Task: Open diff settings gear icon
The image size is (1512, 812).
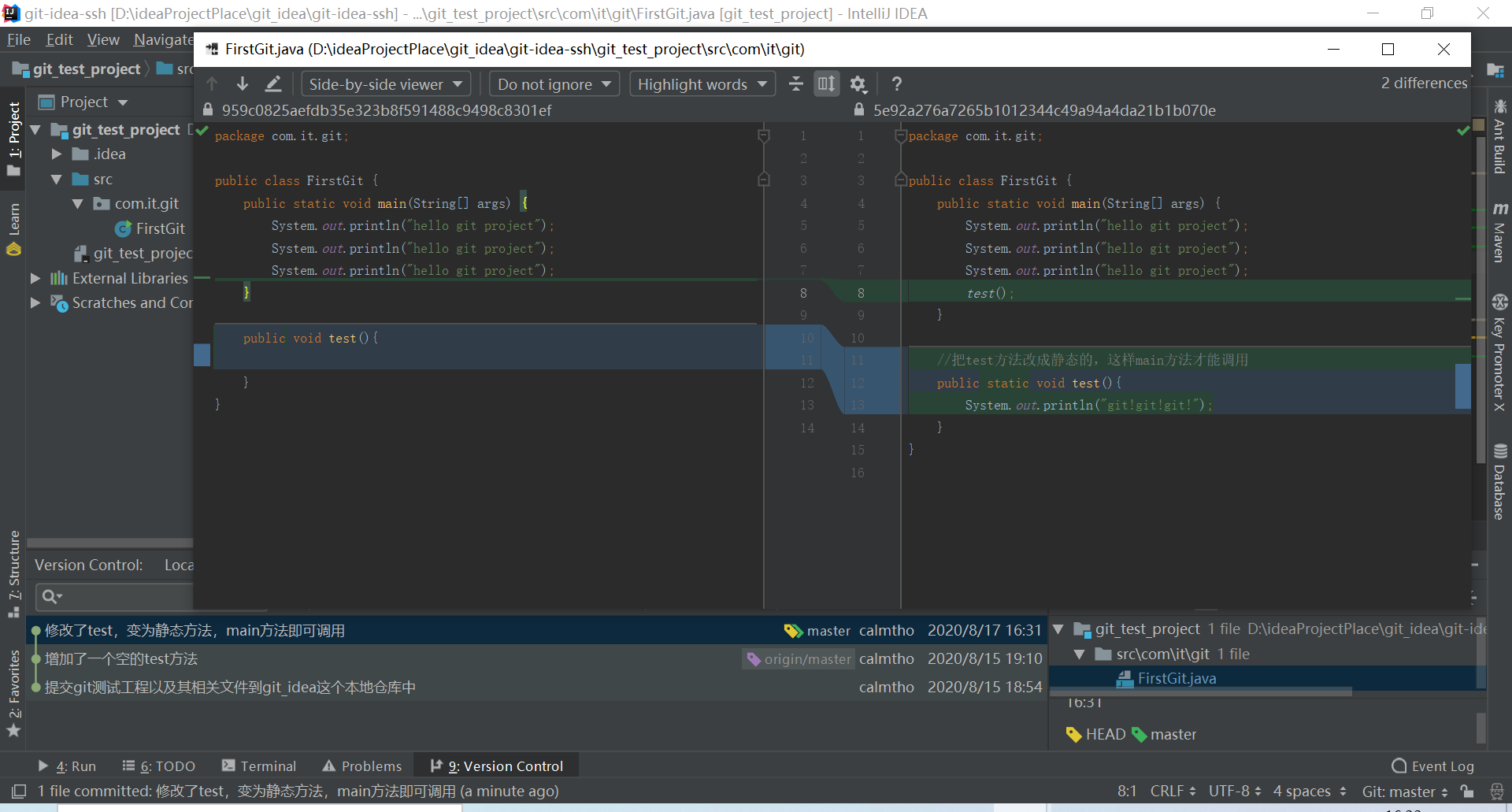Action: coord(858,83)
